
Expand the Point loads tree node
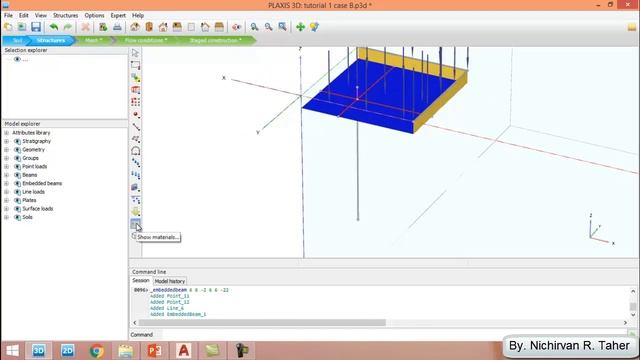7,167
